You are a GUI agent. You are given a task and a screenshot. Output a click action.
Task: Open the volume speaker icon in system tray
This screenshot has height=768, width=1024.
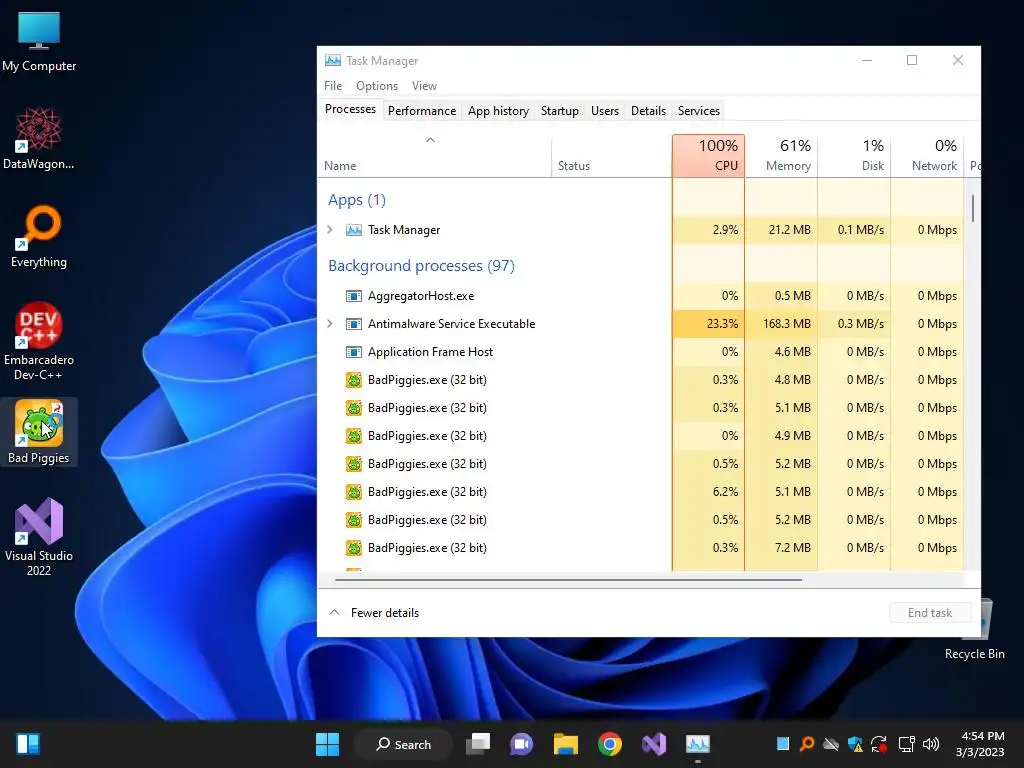tap(931, 744)
